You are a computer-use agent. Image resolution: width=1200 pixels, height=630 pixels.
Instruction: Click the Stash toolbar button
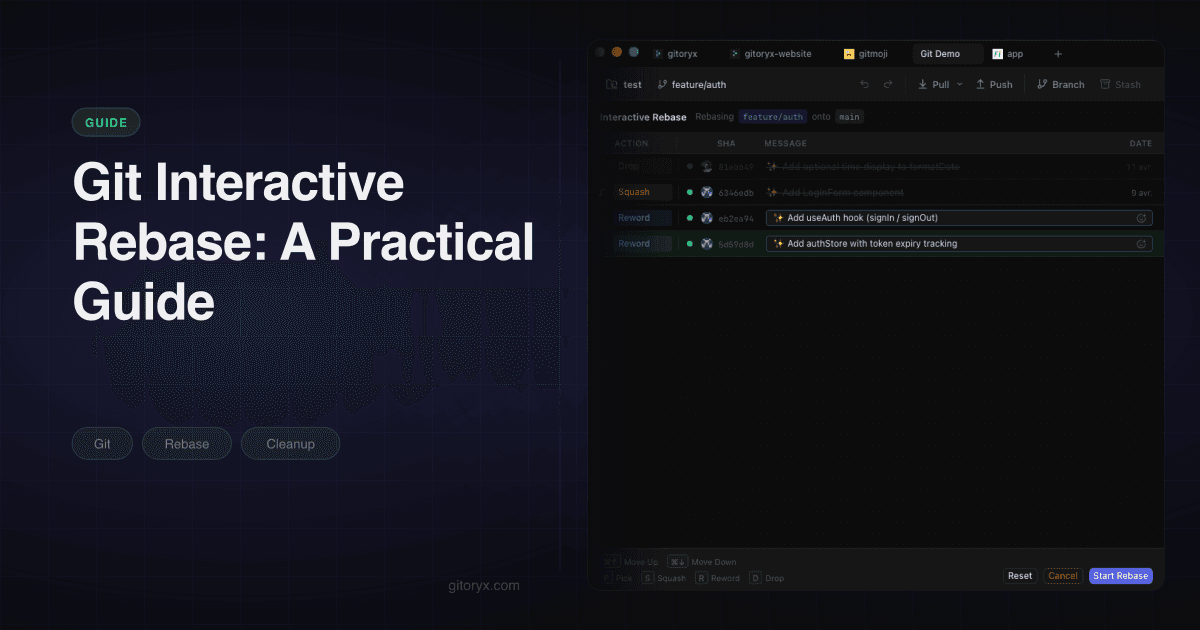(1121, 85)
